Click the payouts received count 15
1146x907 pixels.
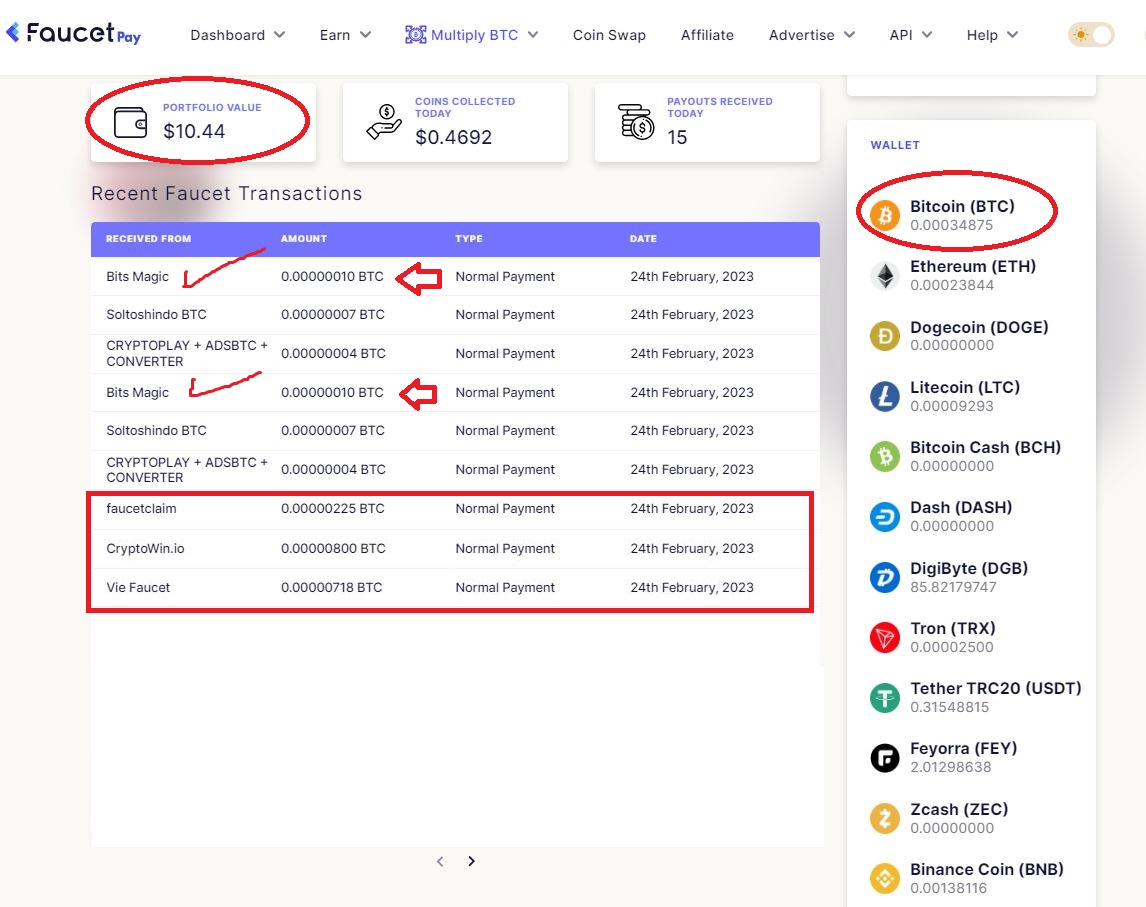coord(677,137)
